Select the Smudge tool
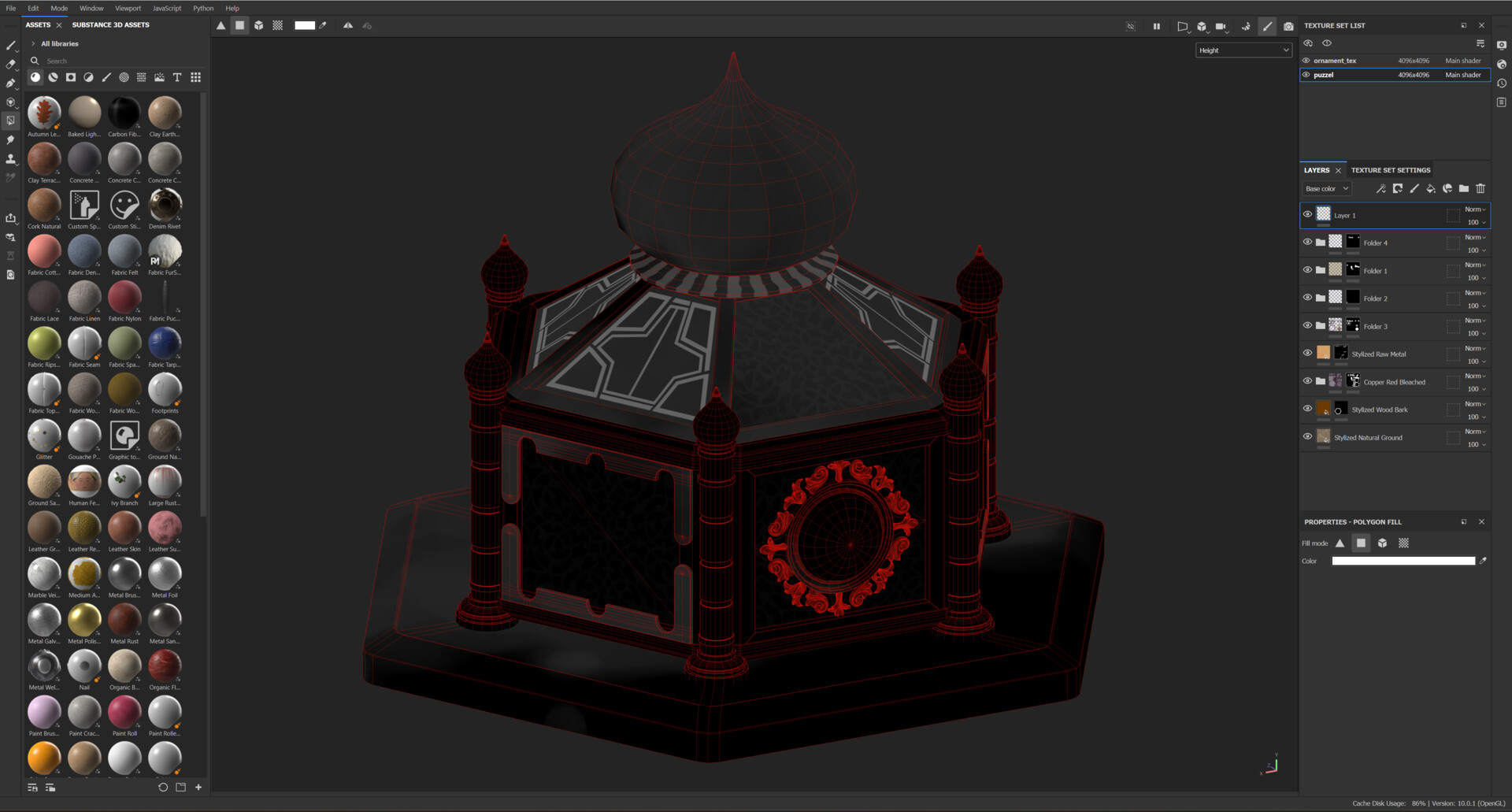 (10, 140)
